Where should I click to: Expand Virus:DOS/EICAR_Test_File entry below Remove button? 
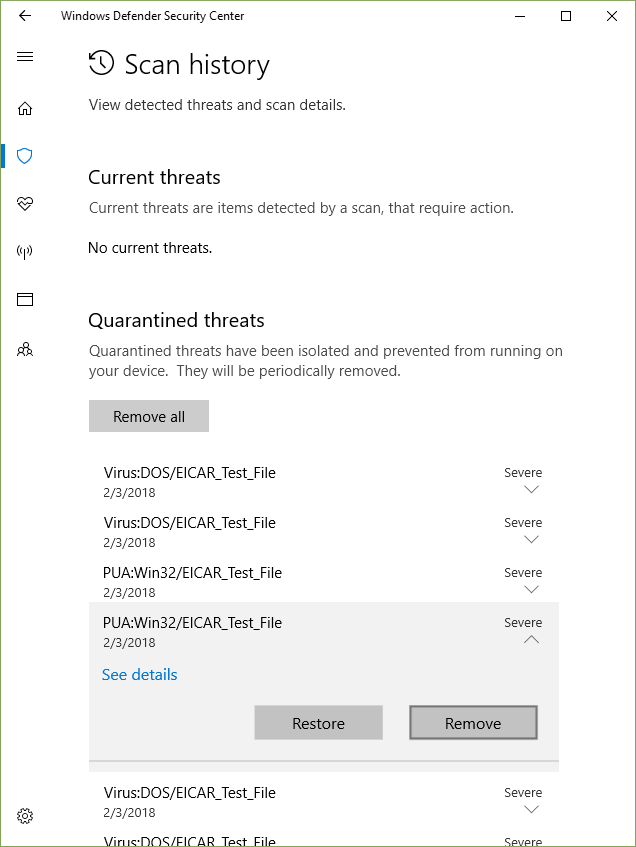coord(531,810)
